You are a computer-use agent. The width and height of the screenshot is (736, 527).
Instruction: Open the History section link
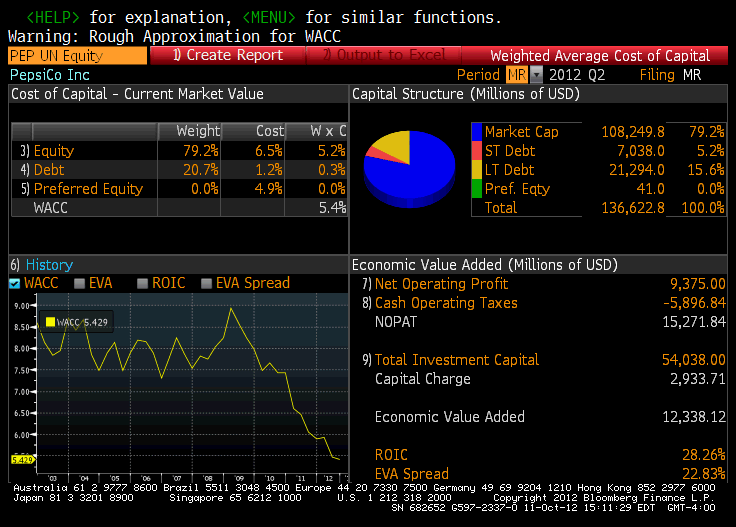point(49,265)
